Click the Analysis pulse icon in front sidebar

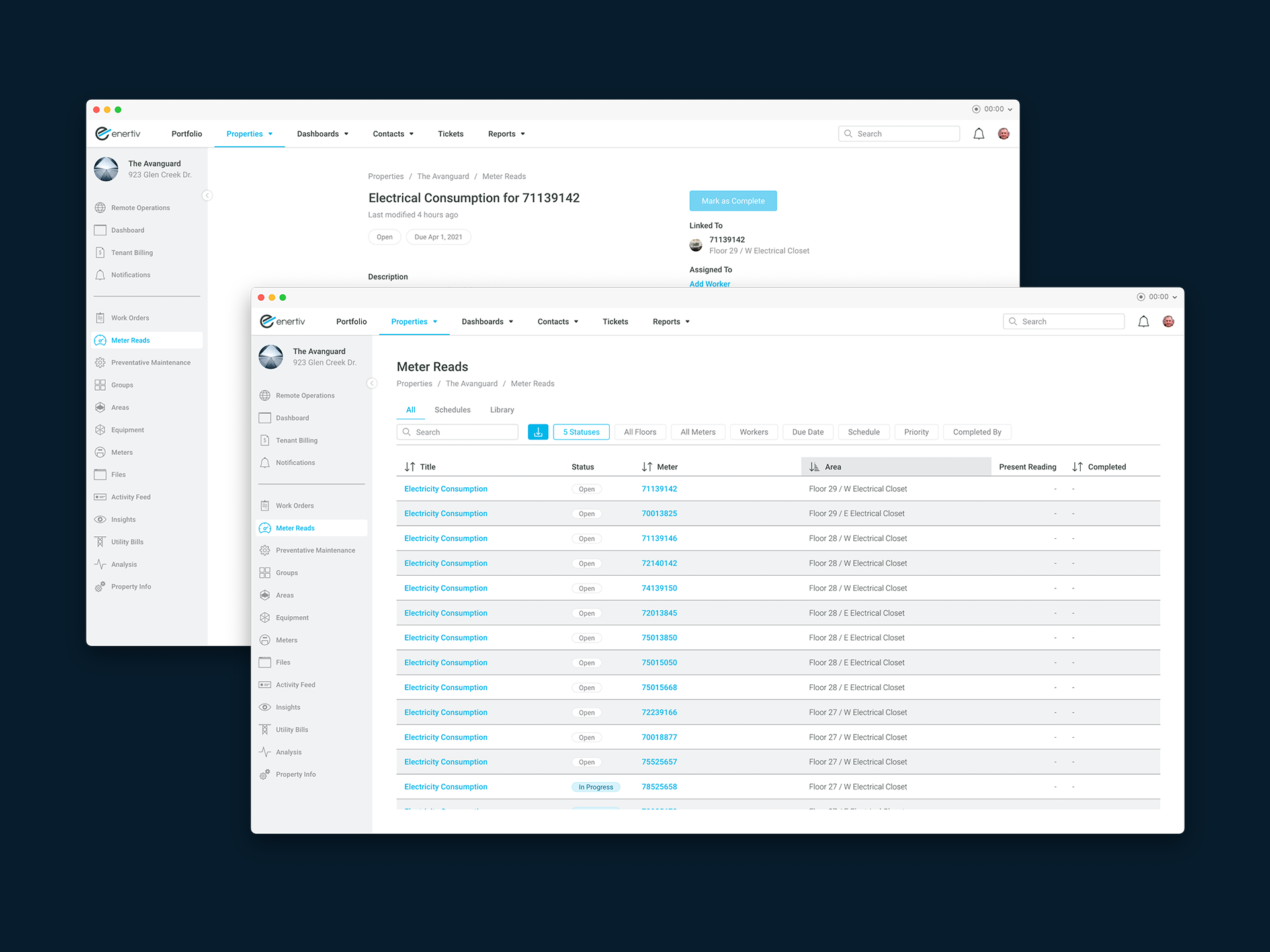coord(265,752)
